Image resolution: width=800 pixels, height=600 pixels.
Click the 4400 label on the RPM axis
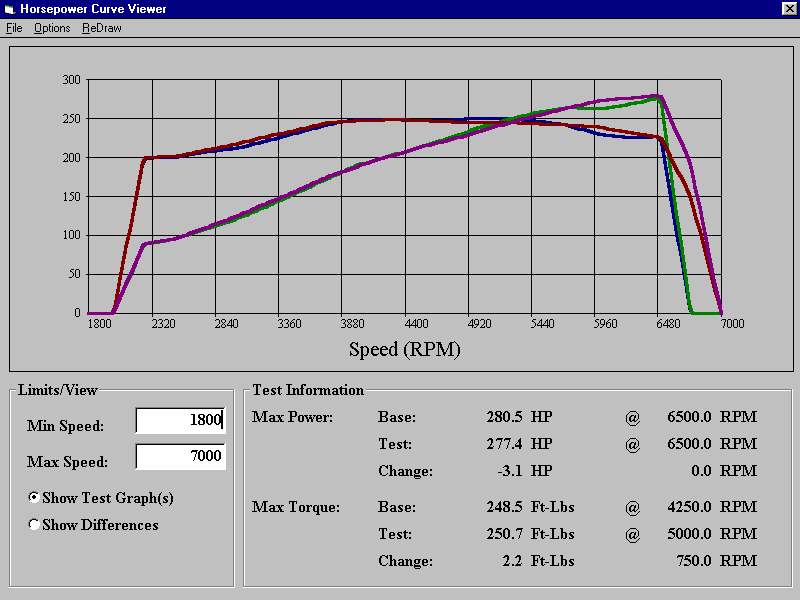click(405, 324)
